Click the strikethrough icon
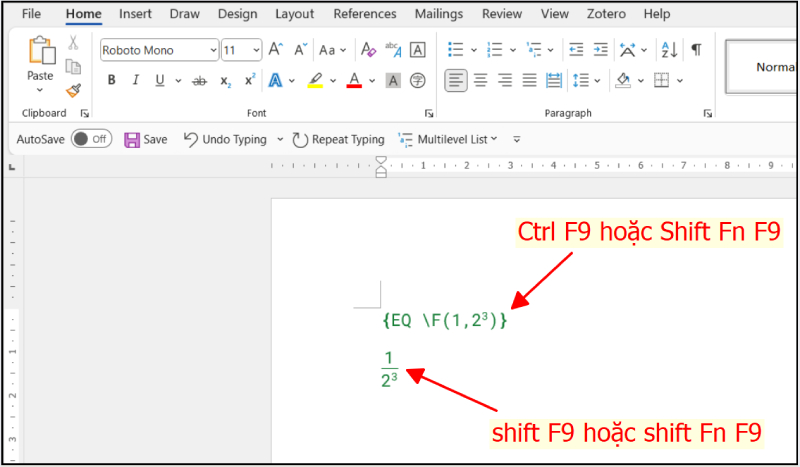The image size is (800, 467). 198,80
